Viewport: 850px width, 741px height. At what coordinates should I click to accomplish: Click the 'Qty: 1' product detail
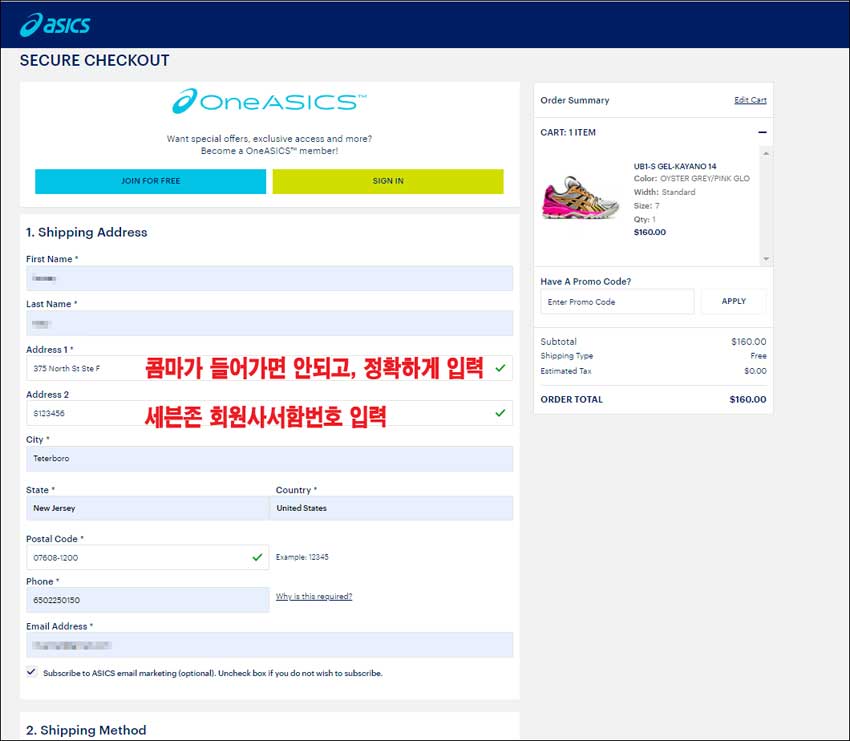point(645,220)
